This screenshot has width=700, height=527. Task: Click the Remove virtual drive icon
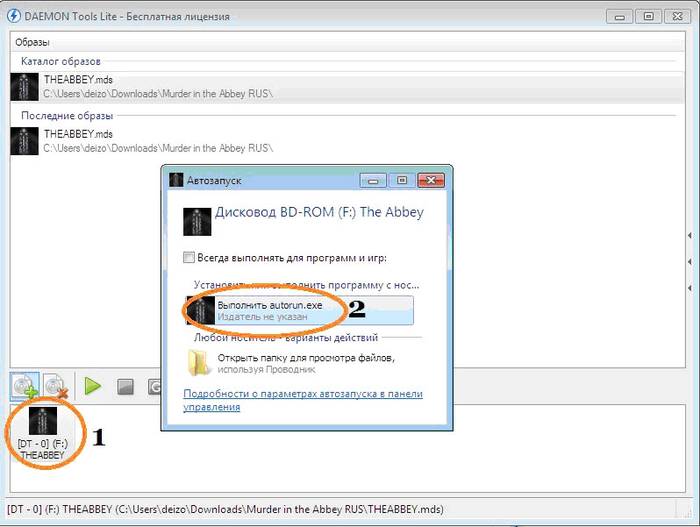point(57,386)
